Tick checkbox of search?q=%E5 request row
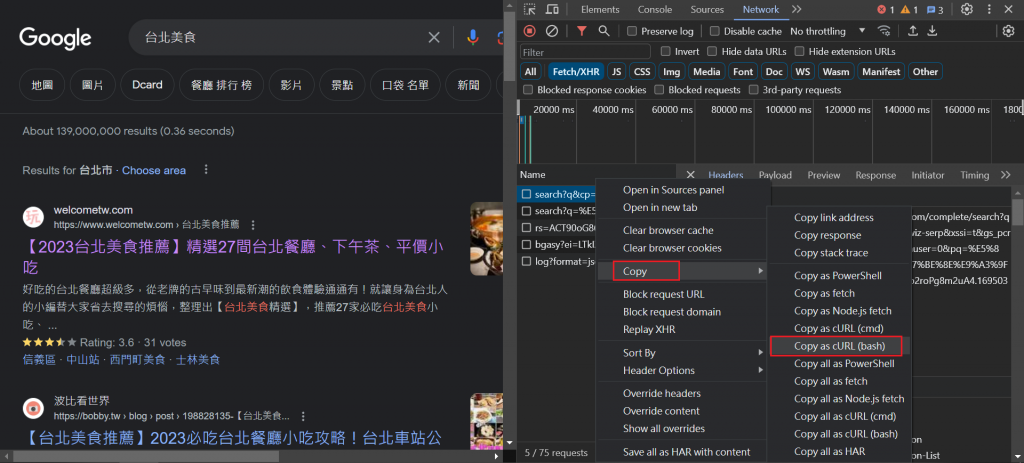Screen dimensions: 1024x463 coord(526,211)
